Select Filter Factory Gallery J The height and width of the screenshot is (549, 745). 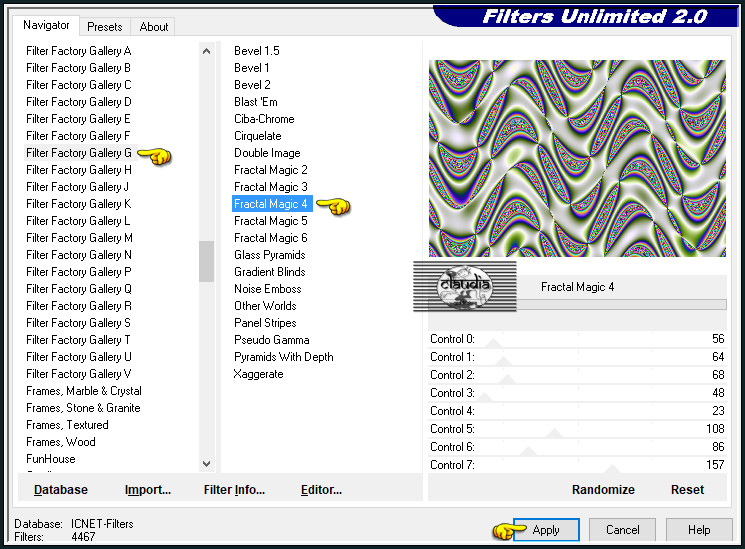(77, 187)
